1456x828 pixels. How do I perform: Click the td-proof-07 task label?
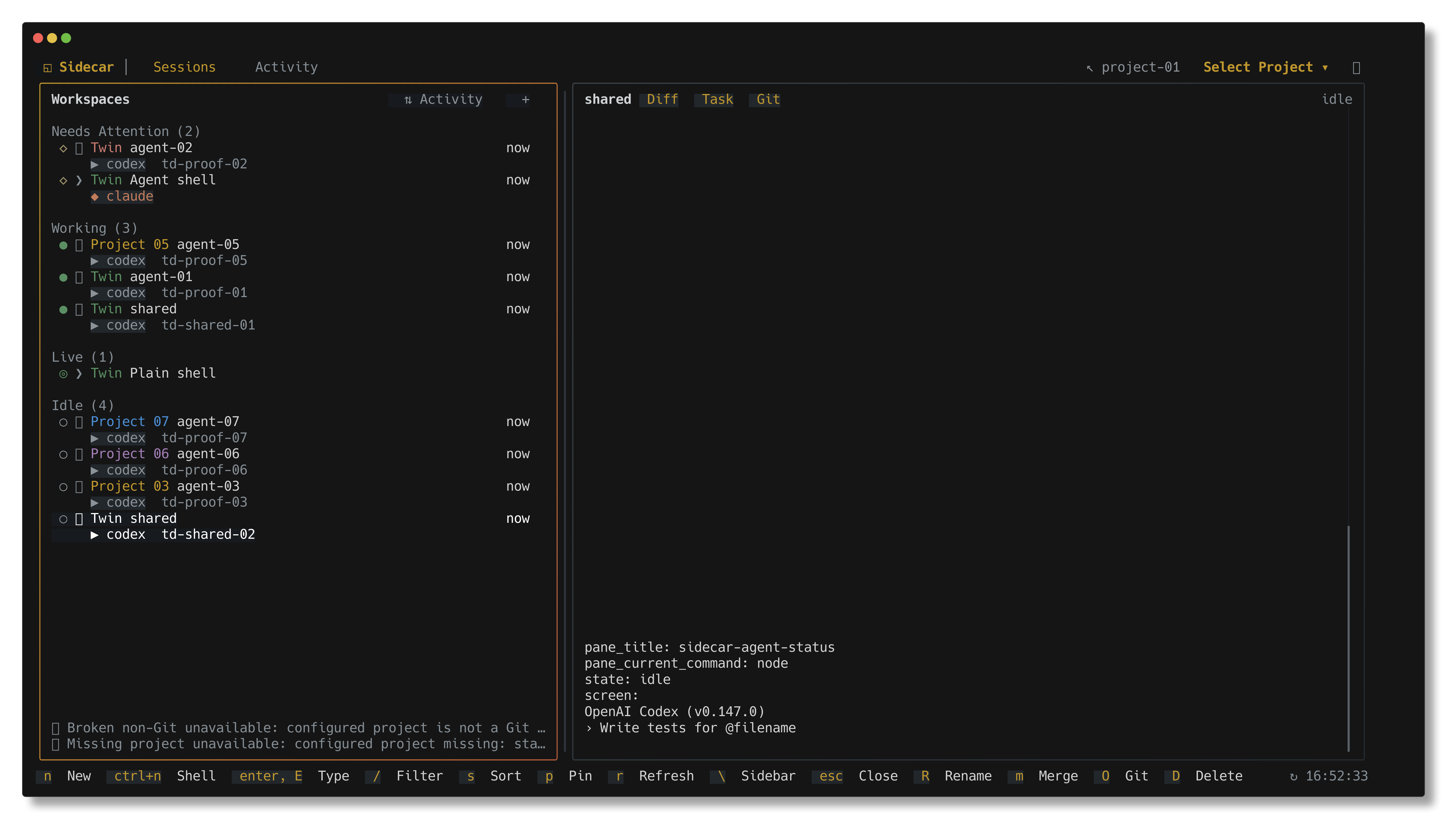coord(204,438)
